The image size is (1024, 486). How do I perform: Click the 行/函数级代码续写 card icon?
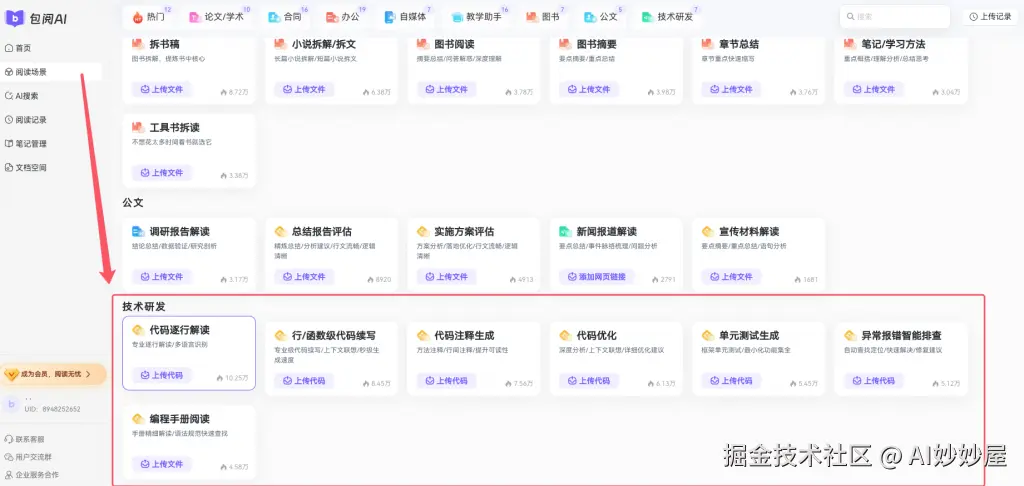pos(280,336)
